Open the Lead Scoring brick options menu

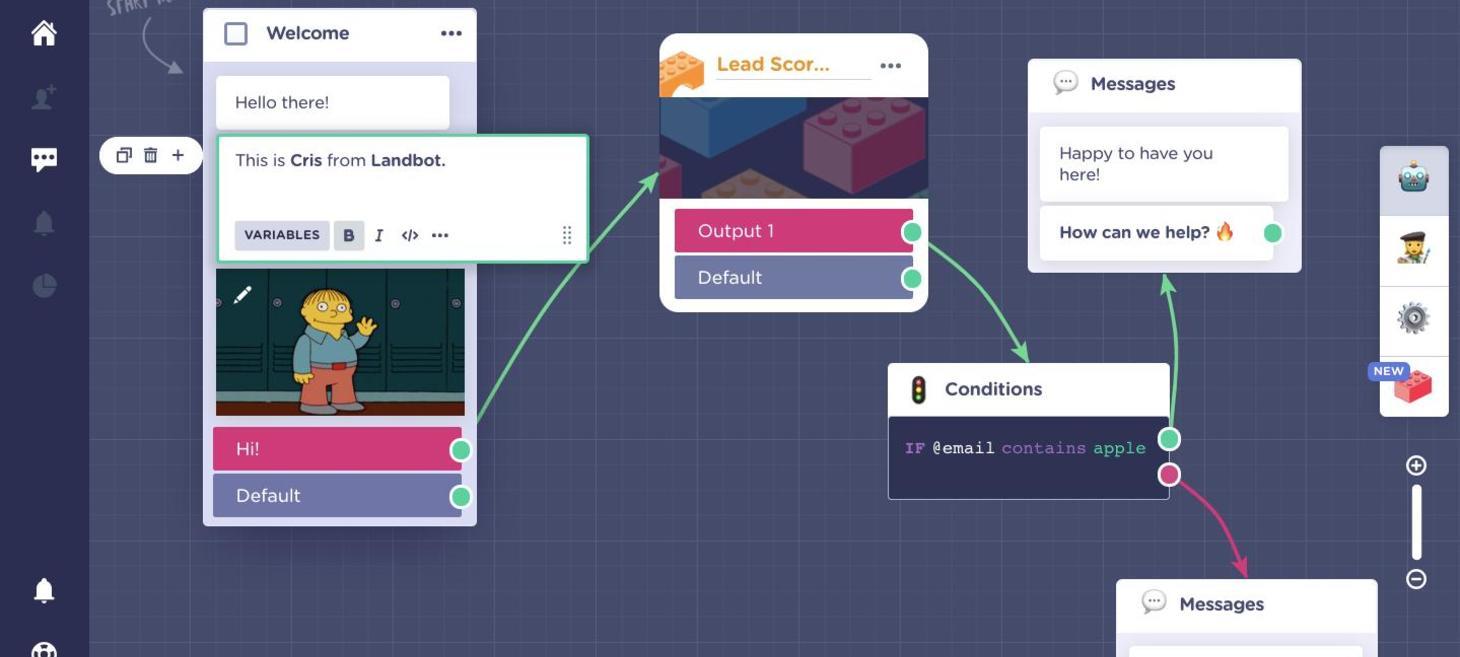click(890, 66)
